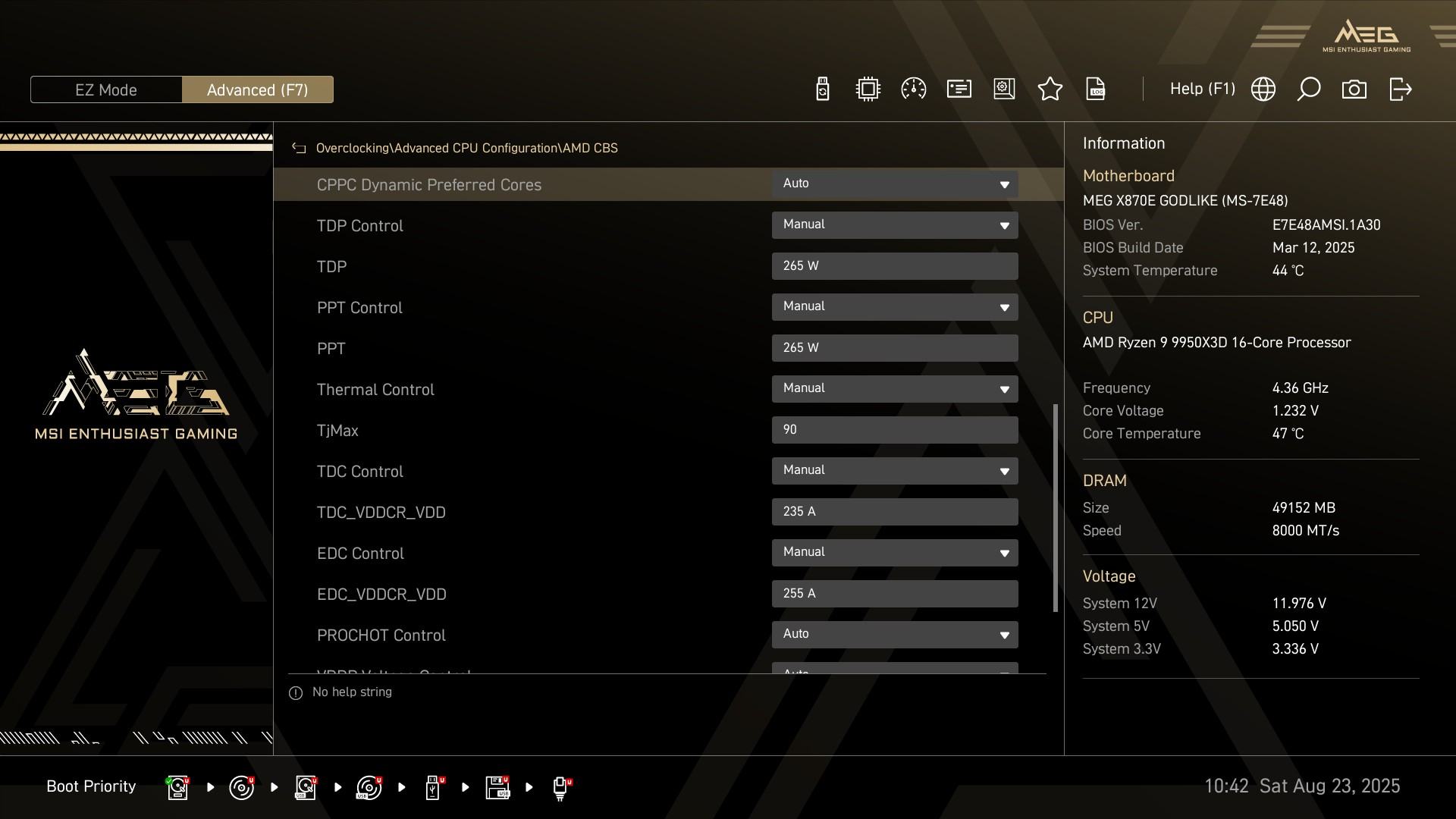Viewport: 1456px width, 819px height.
Task: Switch to EZ Mode
Action: 106,89
